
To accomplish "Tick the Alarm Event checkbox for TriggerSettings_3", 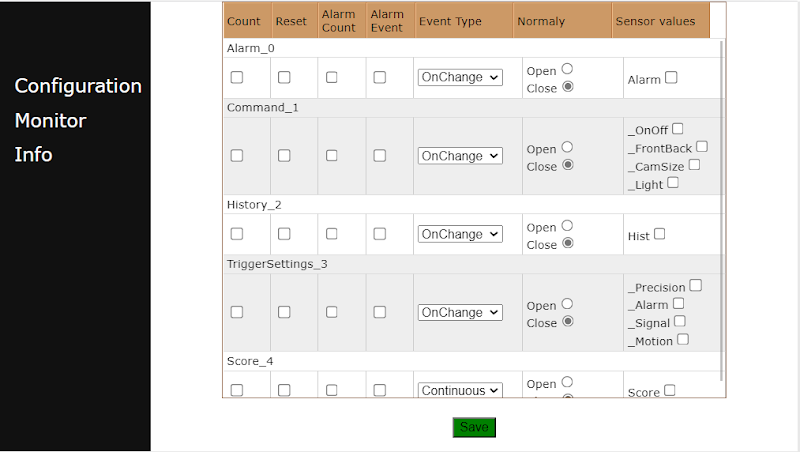I will pyautogui.click(x=380, y=312).
